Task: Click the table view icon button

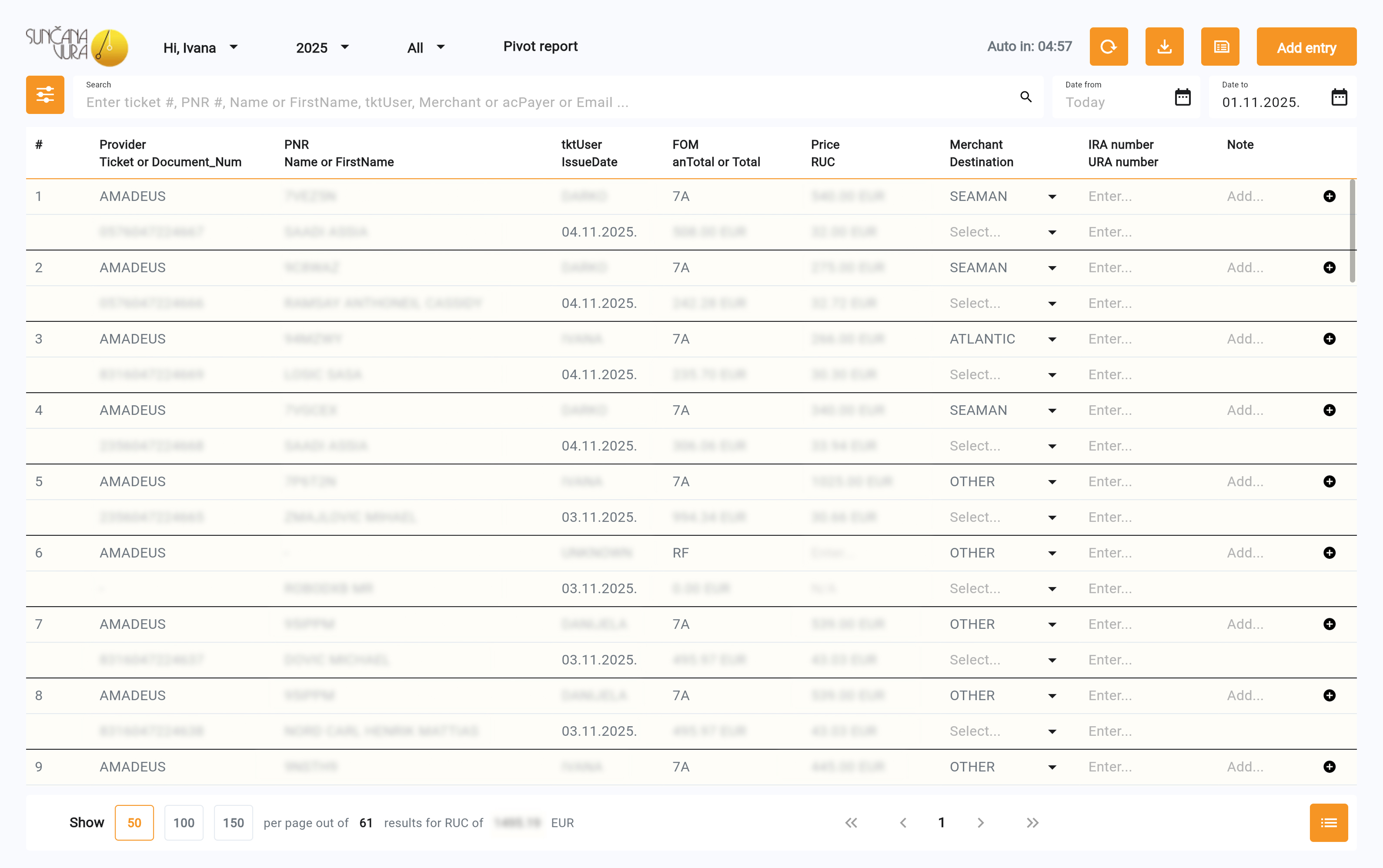Action: 1220,47
